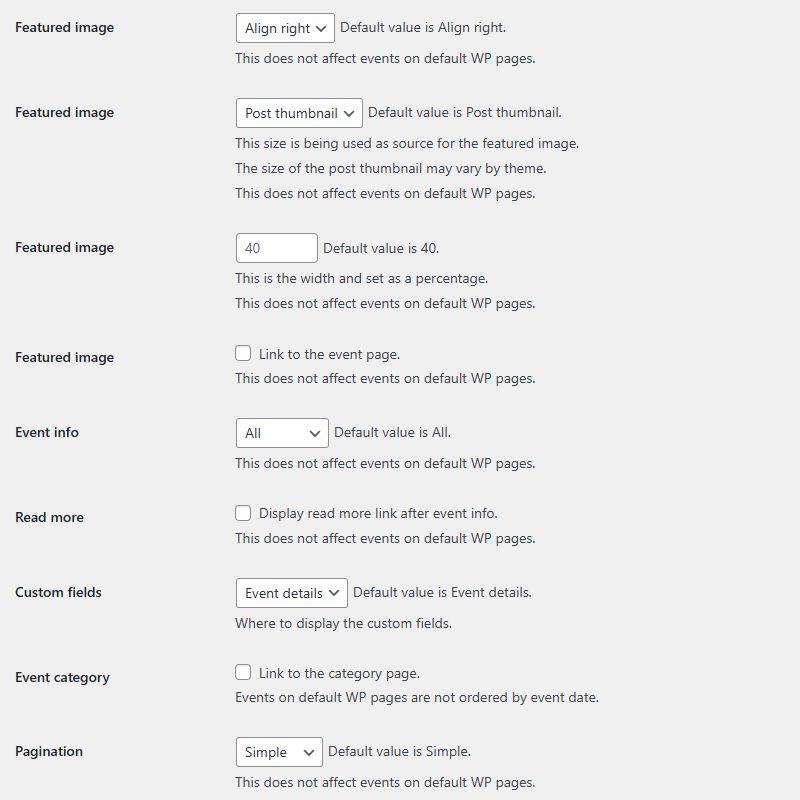This screenshot has height=800, width=800.
Task: Click the text Display read more link after event info
Action: tap(377, 512)
